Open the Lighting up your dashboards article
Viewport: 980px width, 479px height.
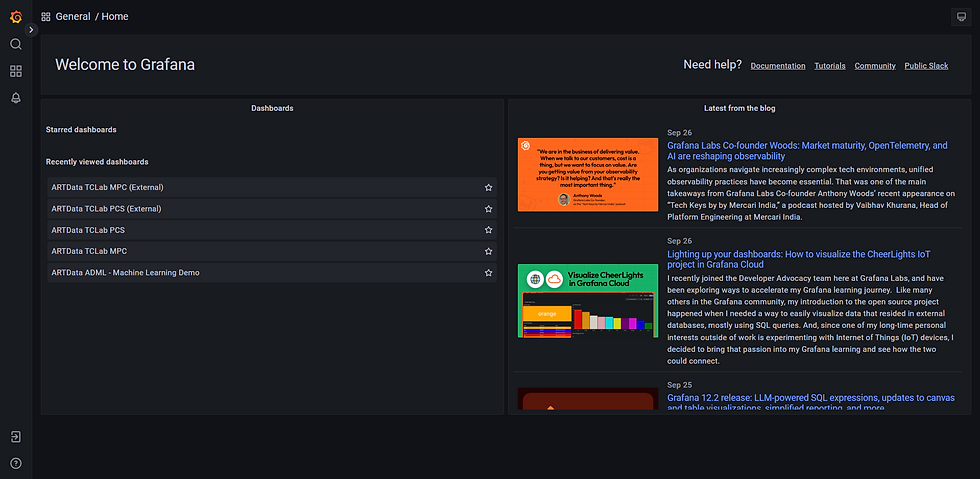[799, 260]
